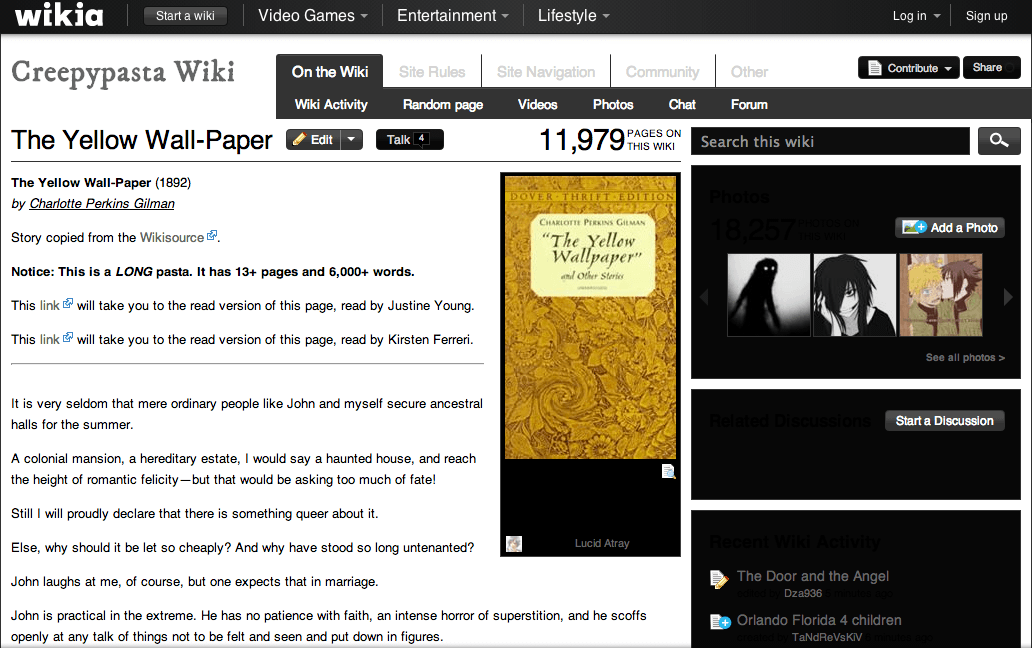
Task: Select the Community tab
Action: click(662, 72)
